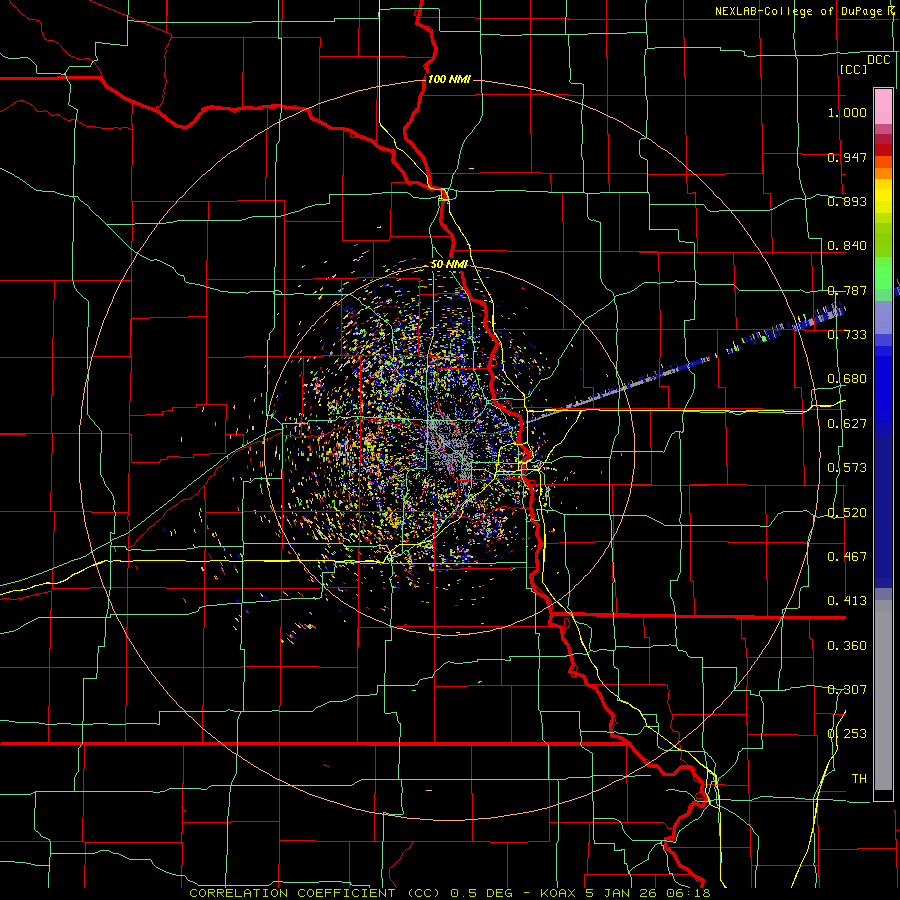Select the 0.947 scale value
The width and height of the screenshot is (900, 900).
tap(847, 157)
